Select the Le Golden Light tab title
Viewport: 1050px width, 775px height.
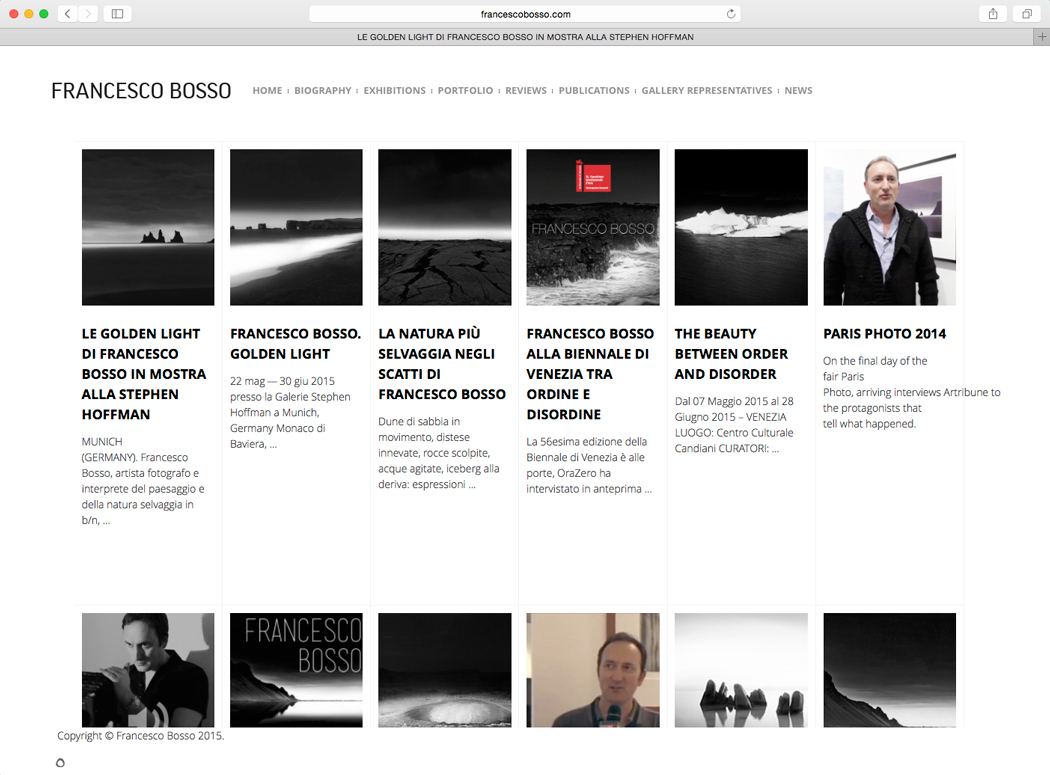click(x=525, y=37)
